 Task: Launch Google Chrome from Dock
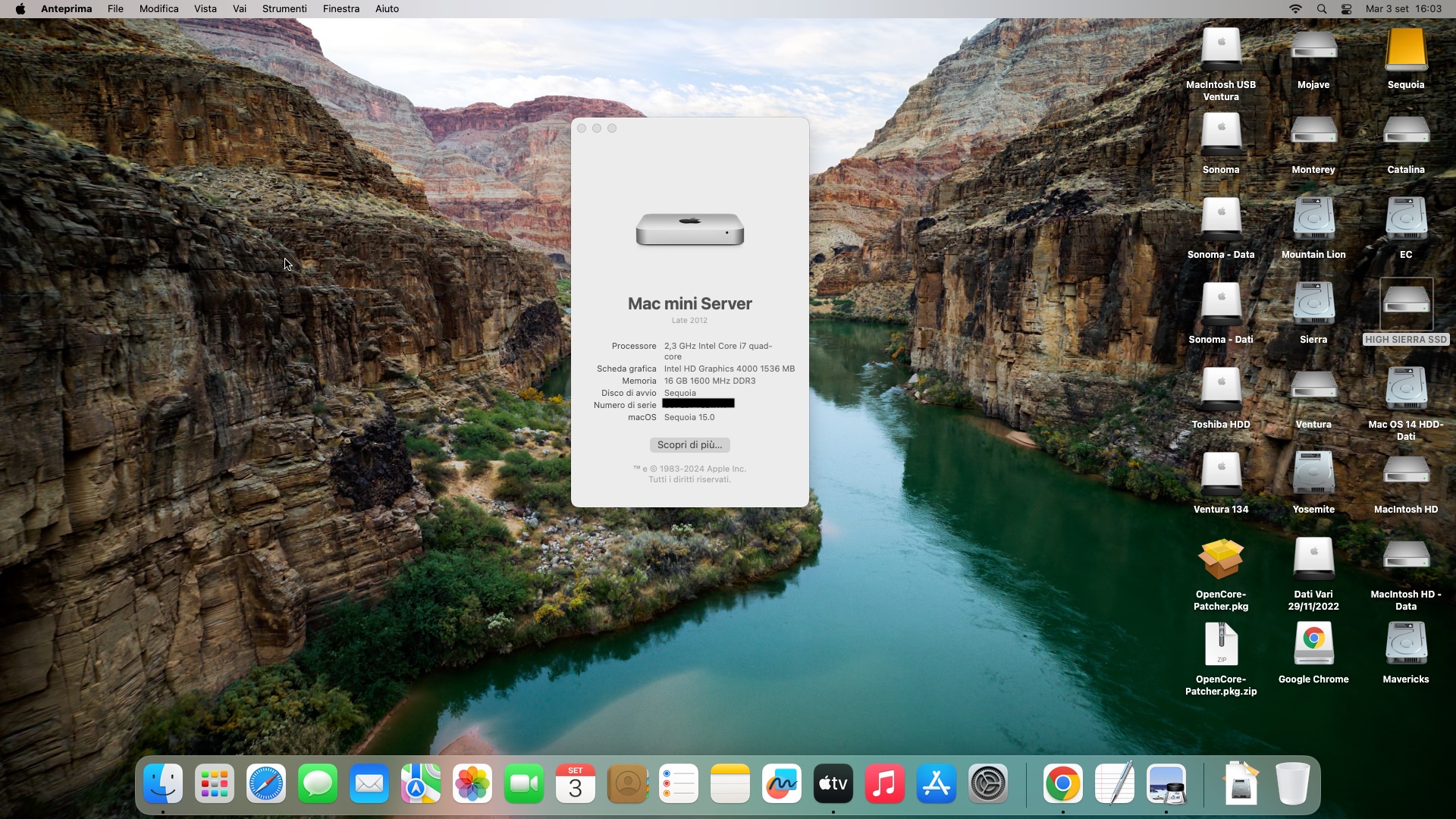[1063, 783]
